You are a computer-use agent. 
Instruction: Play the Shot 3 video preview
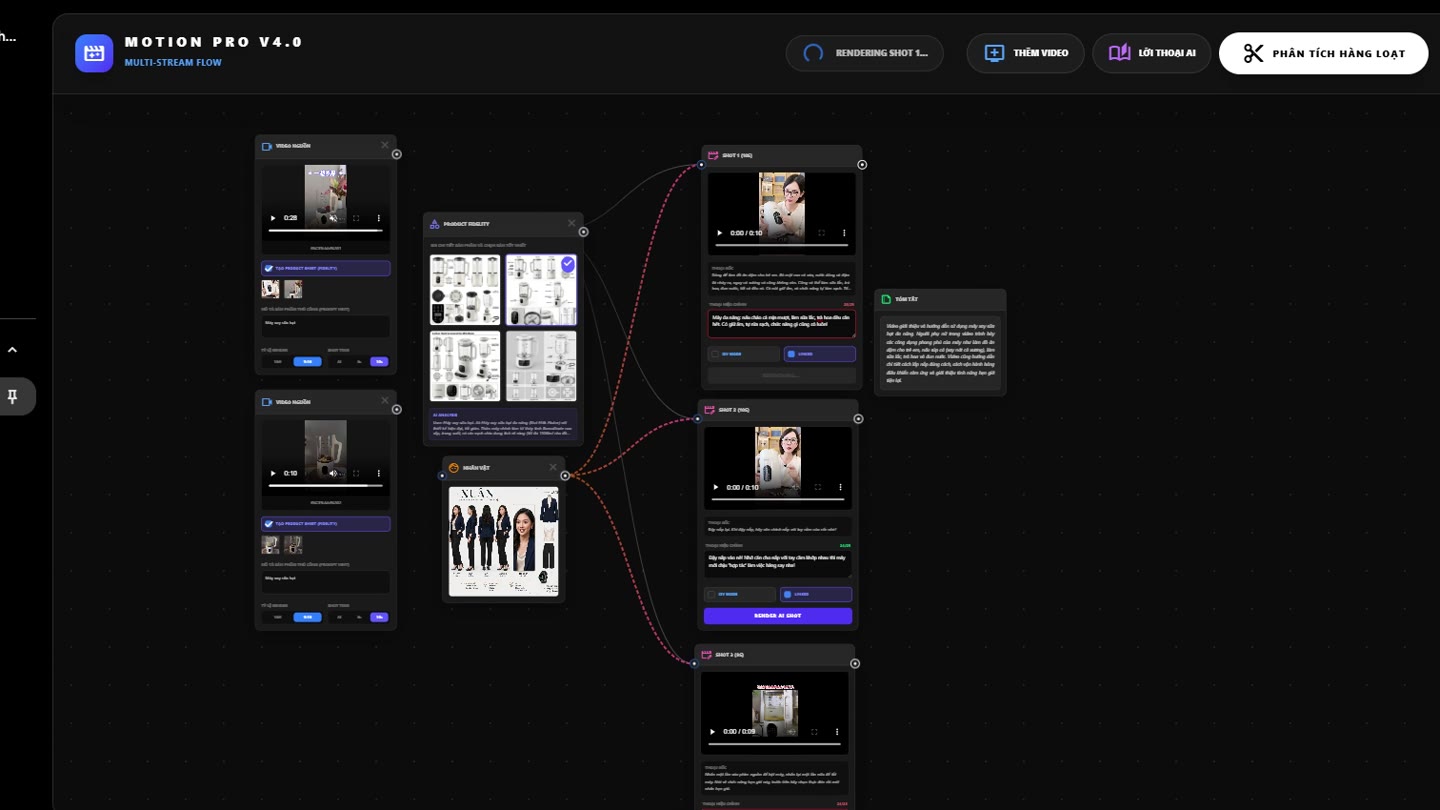click(x=713, y=732)
